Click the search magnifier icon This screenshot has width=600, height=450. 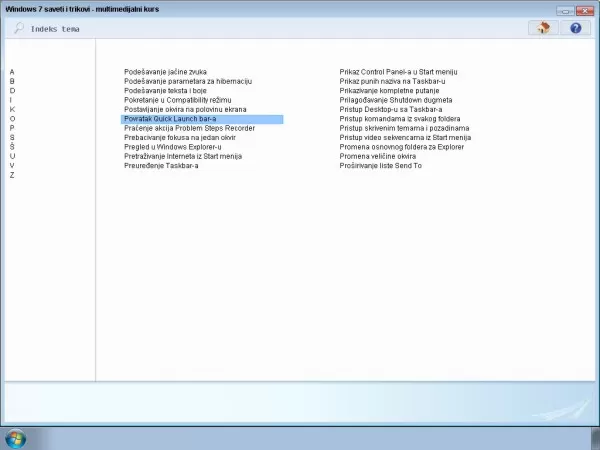[x=19, y=28]
